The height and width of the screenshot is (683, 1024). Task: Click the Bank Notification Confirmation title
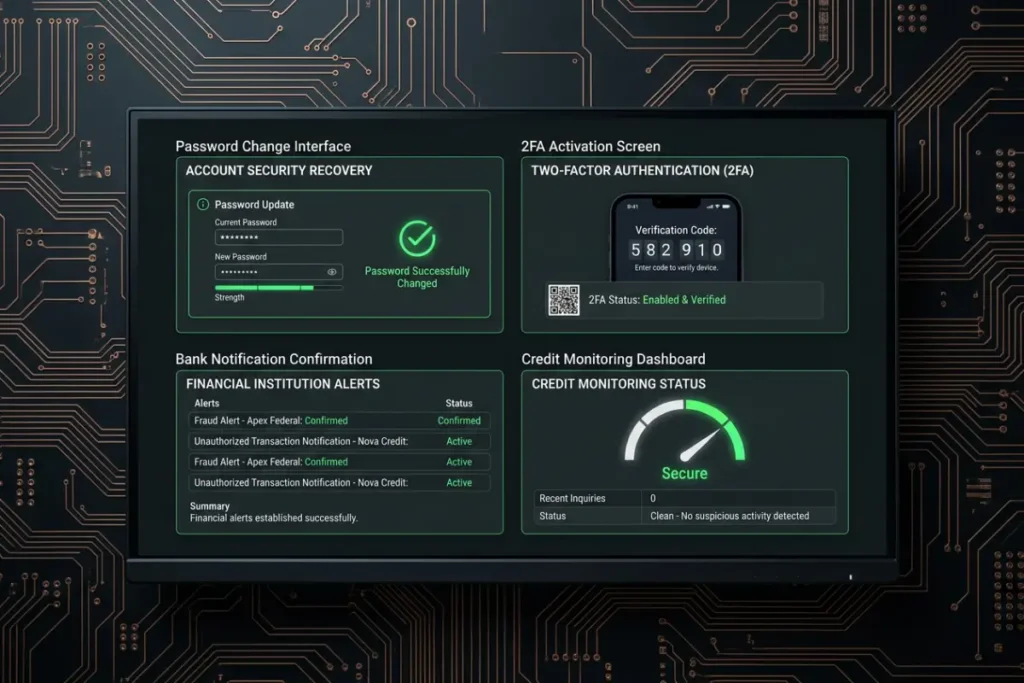274,359
